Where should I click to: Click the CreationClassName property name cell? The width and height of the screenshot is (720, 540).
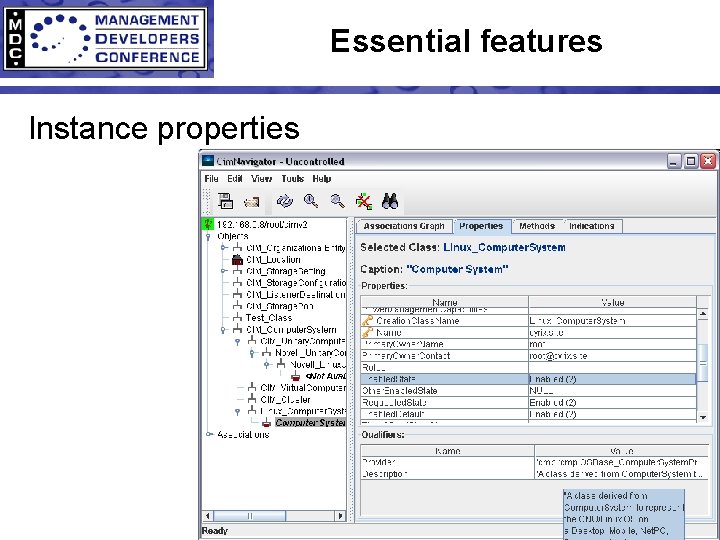pos(444,321)
